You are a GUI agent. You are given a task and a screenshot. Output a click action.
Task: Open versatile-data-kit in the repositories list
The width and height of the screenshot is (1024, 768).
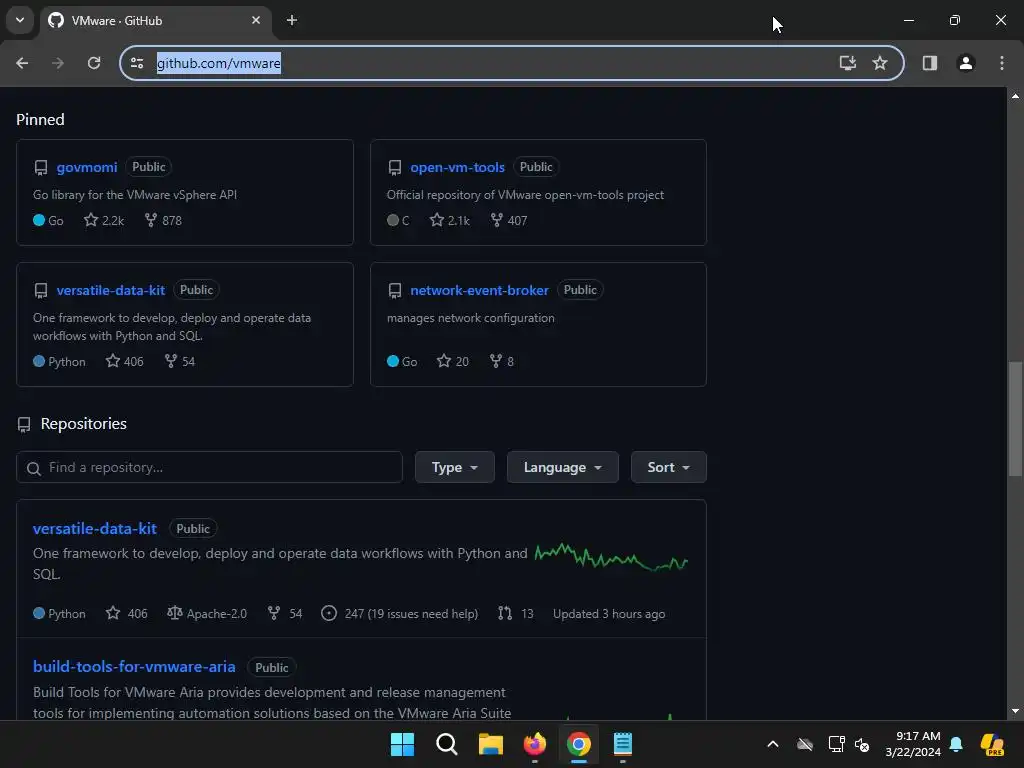pyautogui.click(x=95, y=528)
